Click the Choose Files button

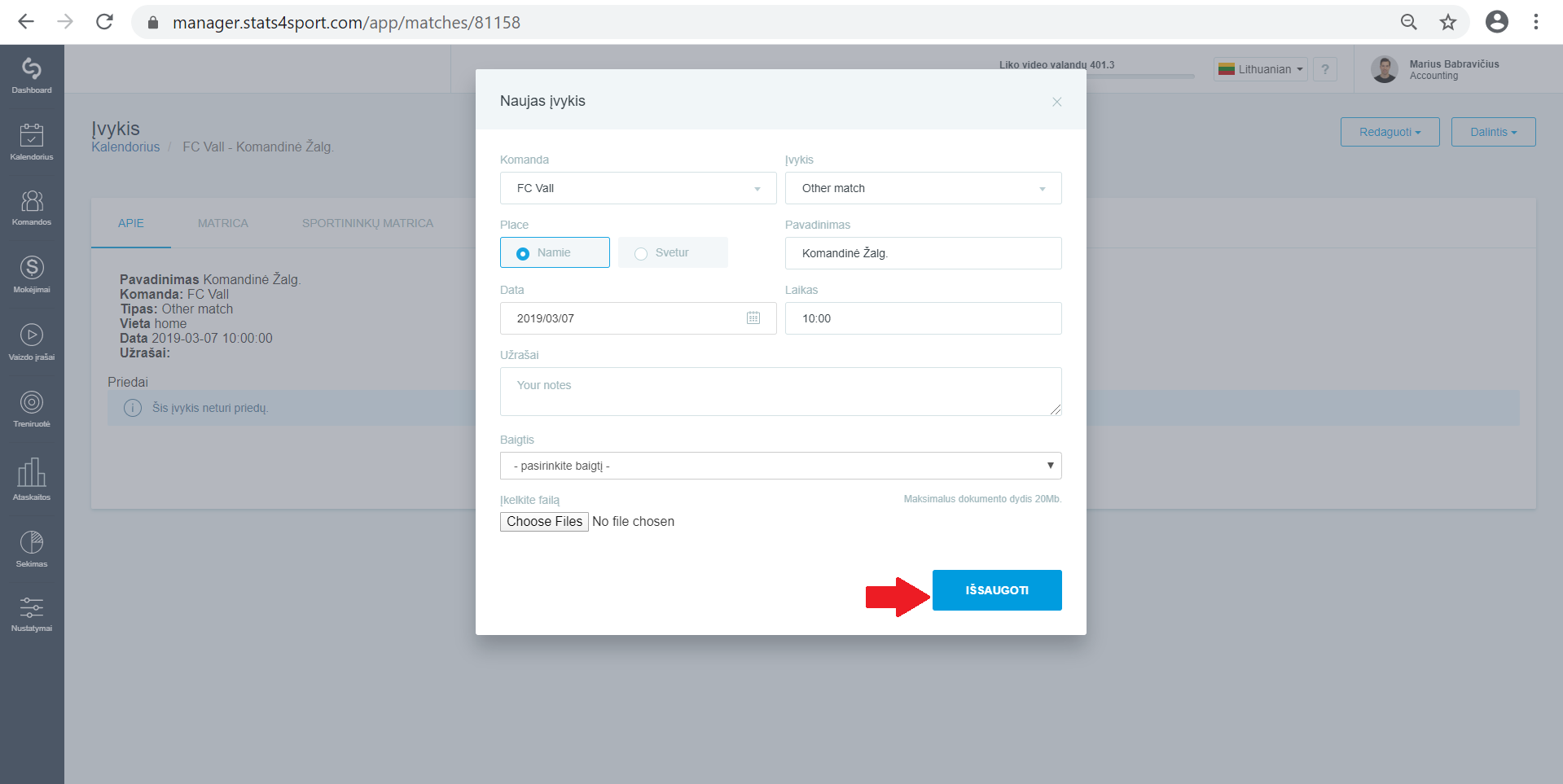pos(544,522)
